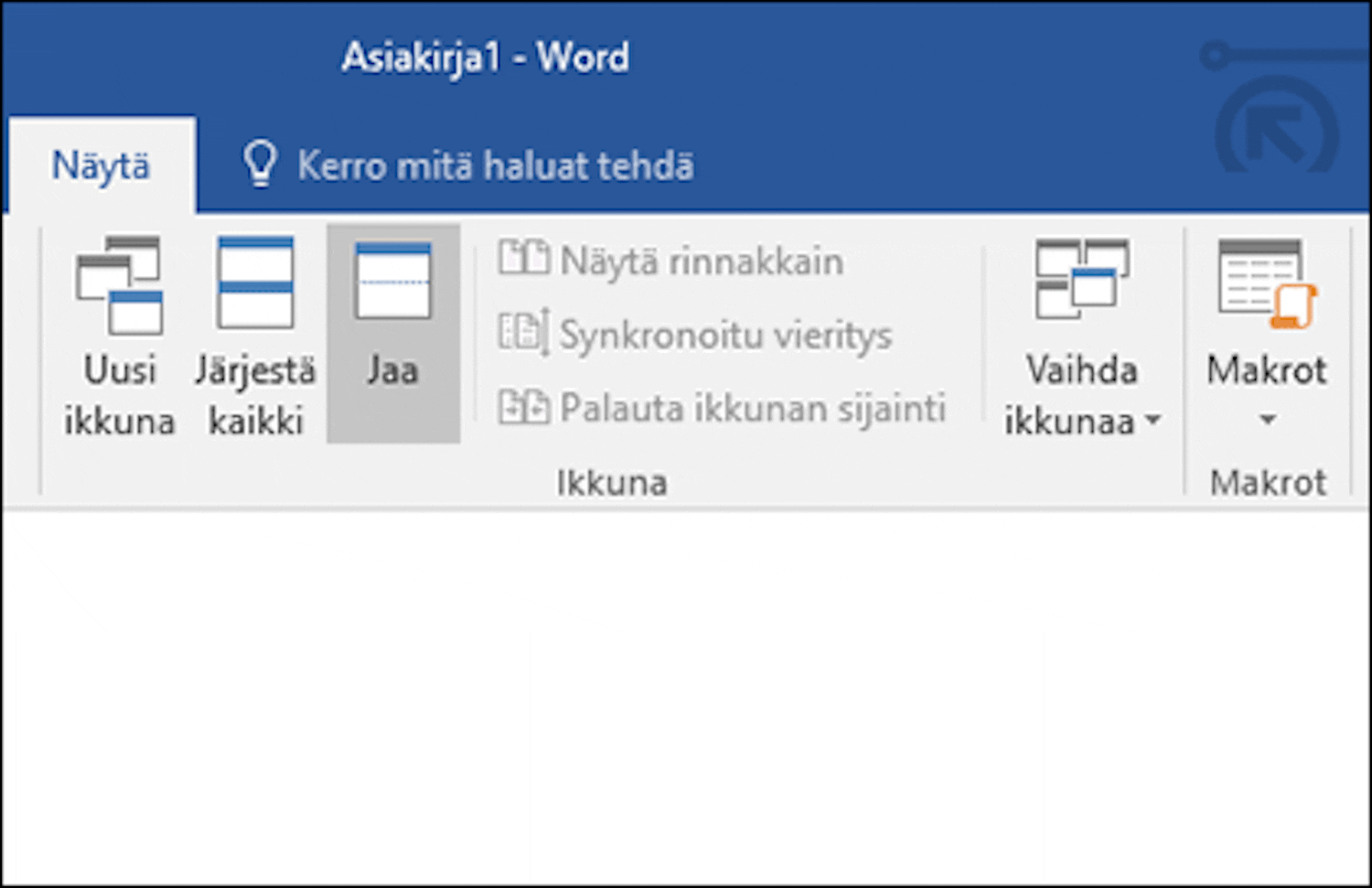Click the Näytä rinnakkain side-by-side icon
This screenshot has height=888, width=1372.
(523, 259)
